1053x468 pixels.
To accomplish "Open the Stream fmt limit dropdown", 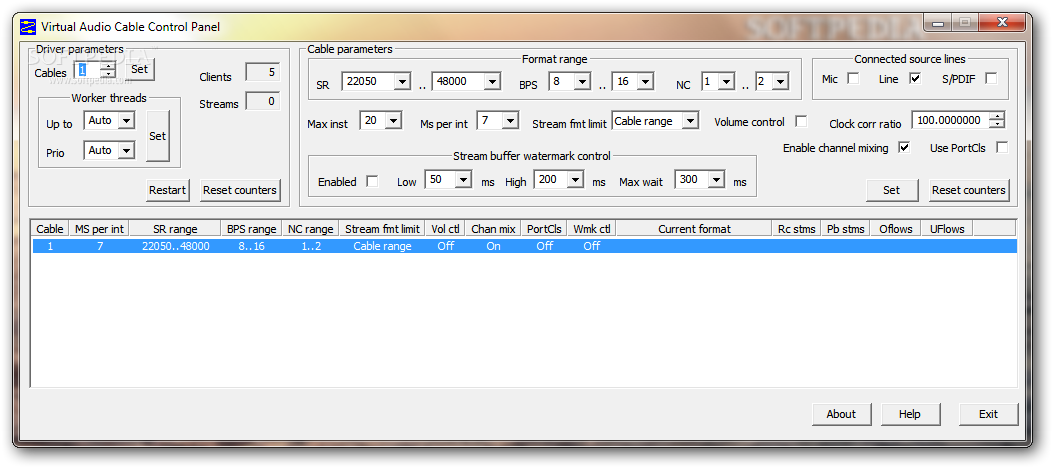I will point(690,121).
